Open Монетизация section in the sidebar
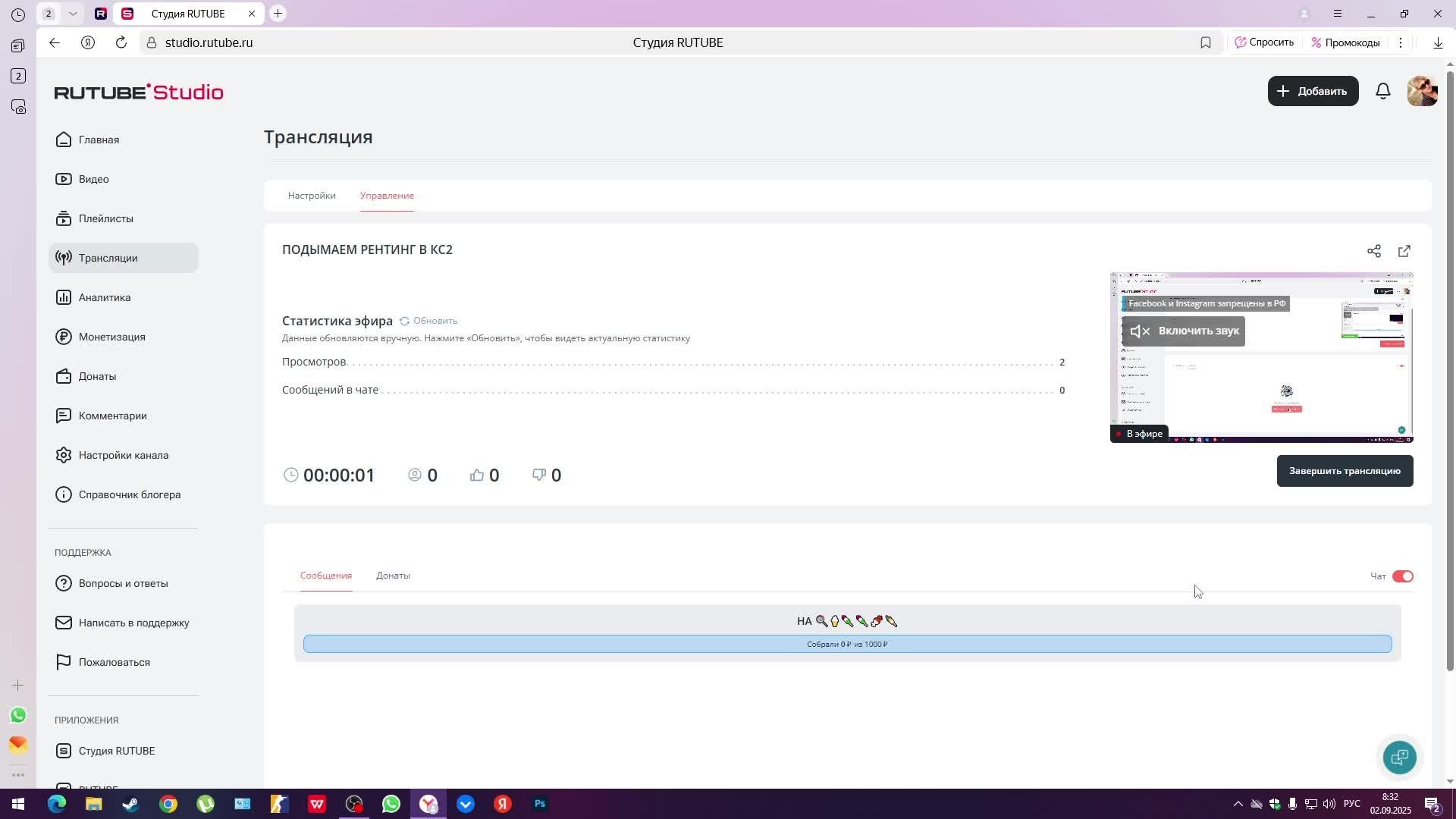 click(111, 337)
